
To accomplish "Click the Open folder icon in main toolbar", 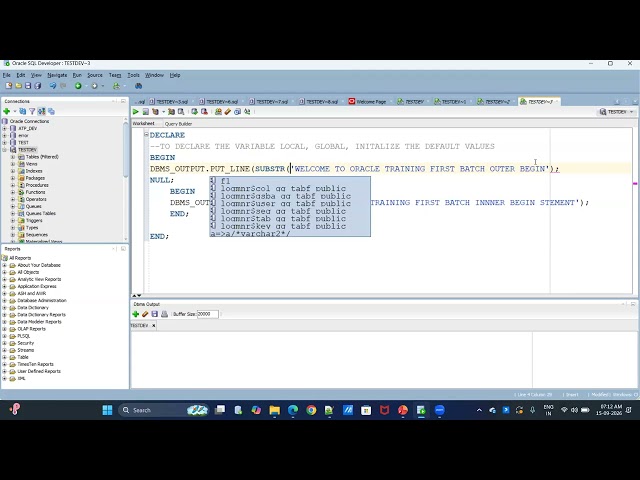I will [x=18, y=86].
